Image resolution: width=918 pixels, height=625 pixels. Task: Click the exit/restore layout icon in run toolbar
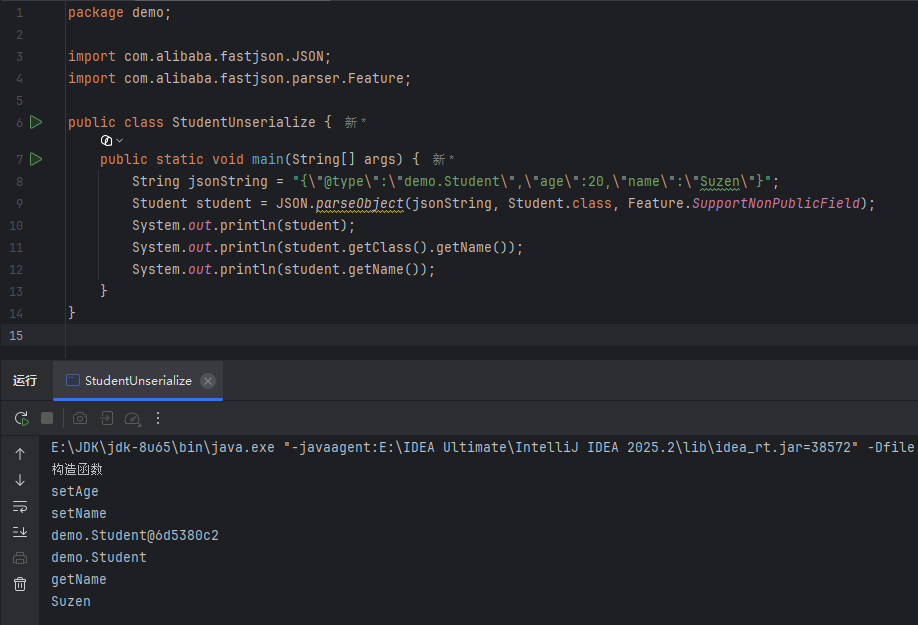pos(107,418)
